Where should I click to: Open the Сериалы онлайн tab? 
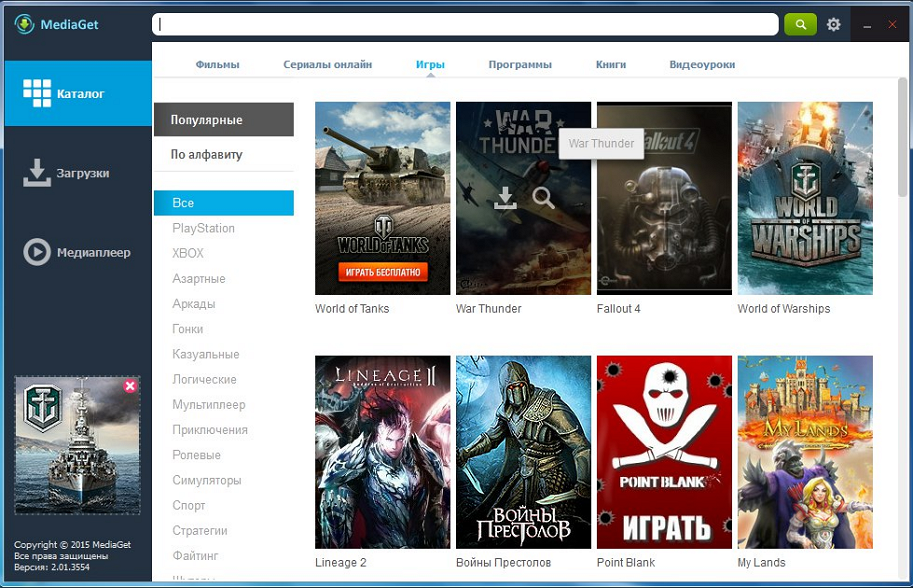[x=327, y=65]
